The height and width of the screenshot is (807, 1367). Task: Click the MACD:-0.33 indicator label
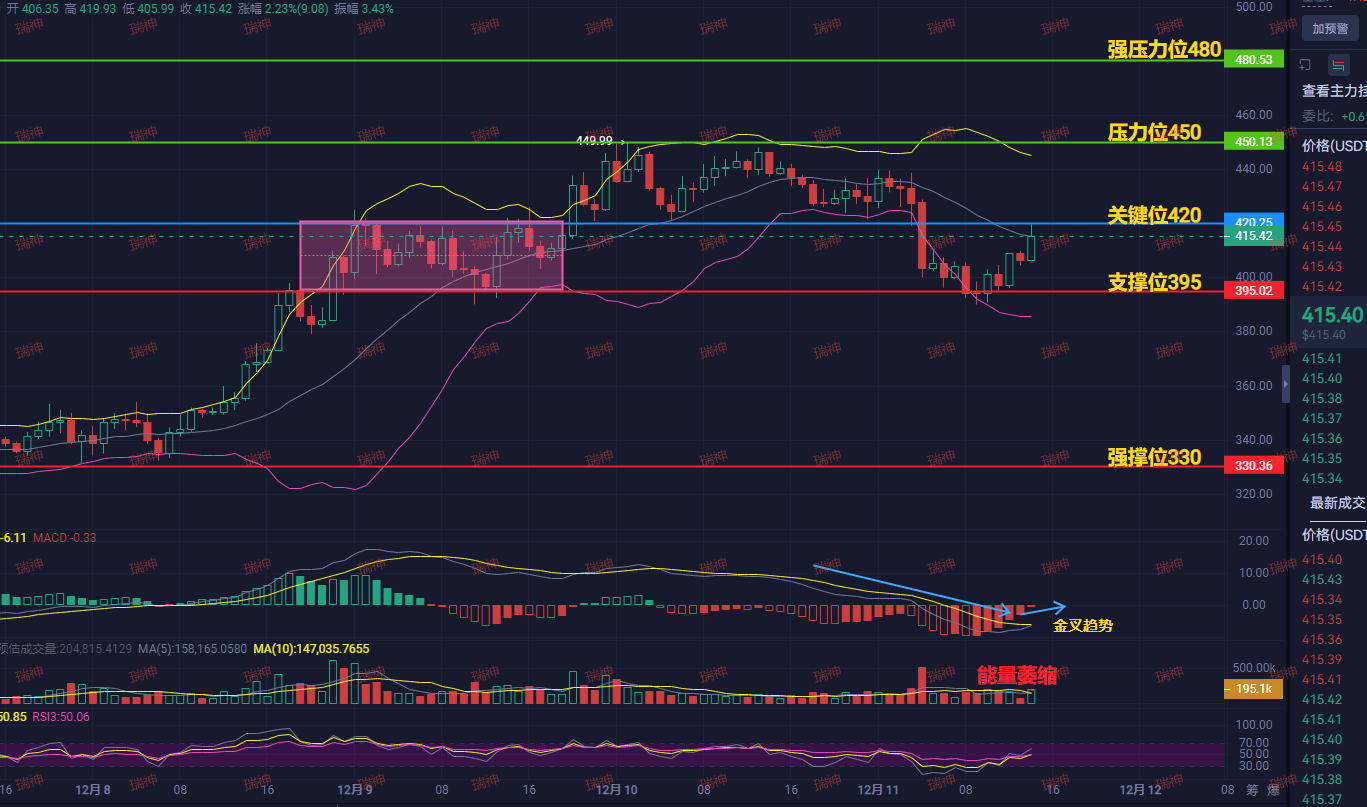65,538
